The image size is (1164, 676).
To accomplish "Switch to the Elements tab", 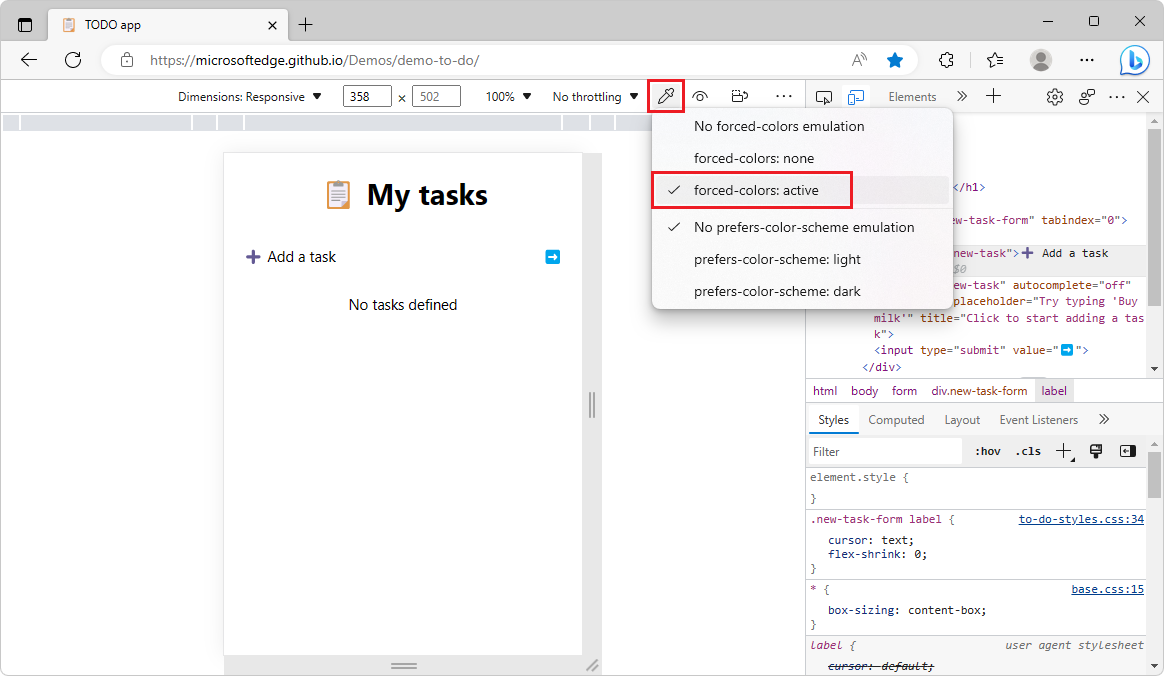I will pos(912,96).
